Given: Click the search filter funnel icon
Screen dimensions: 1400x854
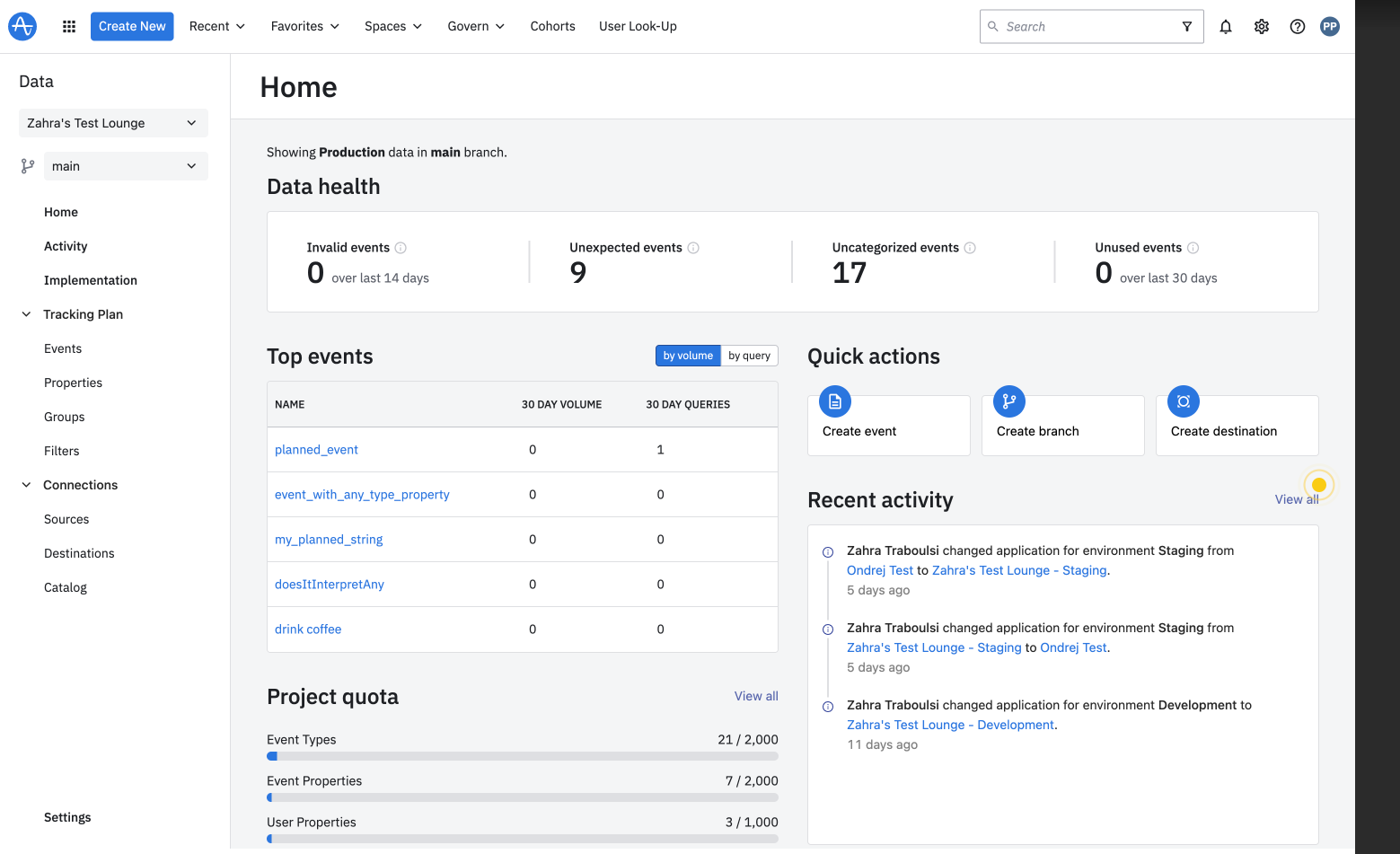Looking at the screenshot, I should click(x=1187, y=27).
